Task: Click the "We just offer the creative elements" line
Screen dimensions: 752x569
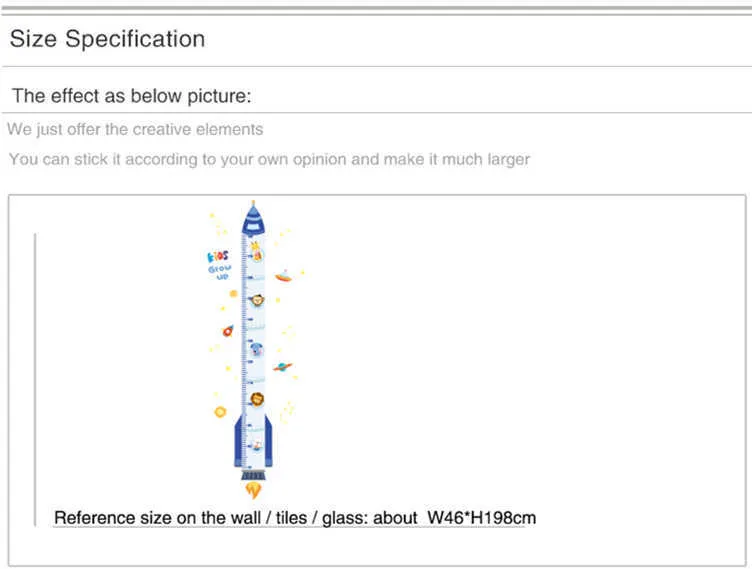Action: point(135,130)
